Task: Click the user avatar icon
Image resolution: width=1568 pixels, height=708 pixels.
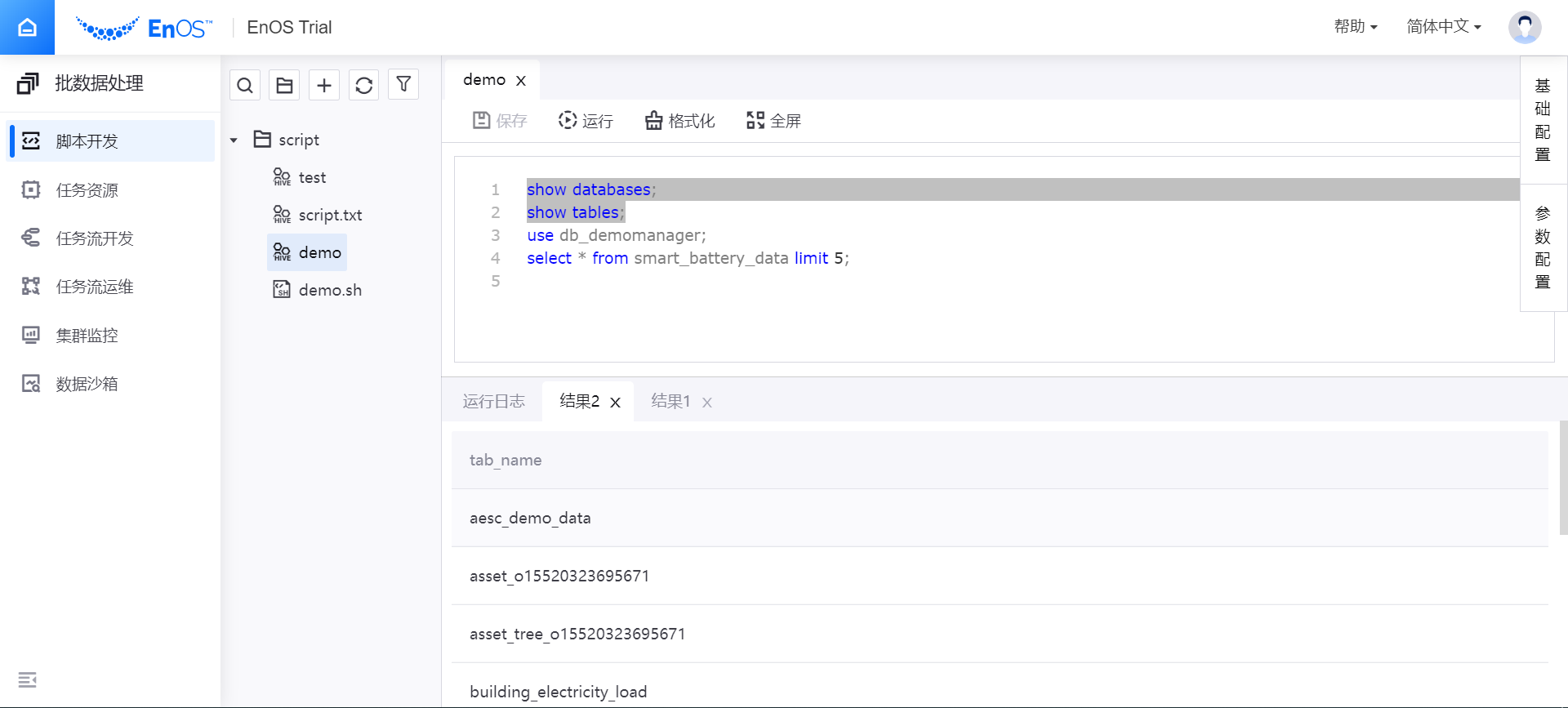Action: [x=1524, y=27]
